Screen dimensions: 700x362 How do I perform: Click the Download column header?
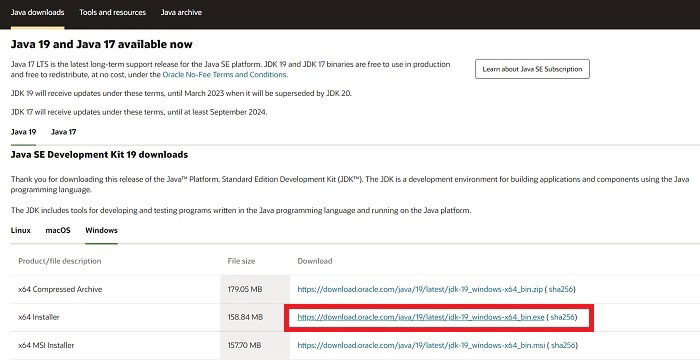tap(315, 261)
